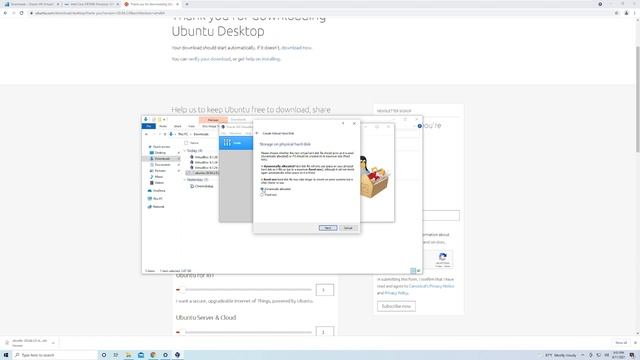The height and width of the screenshot is (360, 640).
Task: Select the ubuntu ISO file in Downloads list
Action: (203, 173)
